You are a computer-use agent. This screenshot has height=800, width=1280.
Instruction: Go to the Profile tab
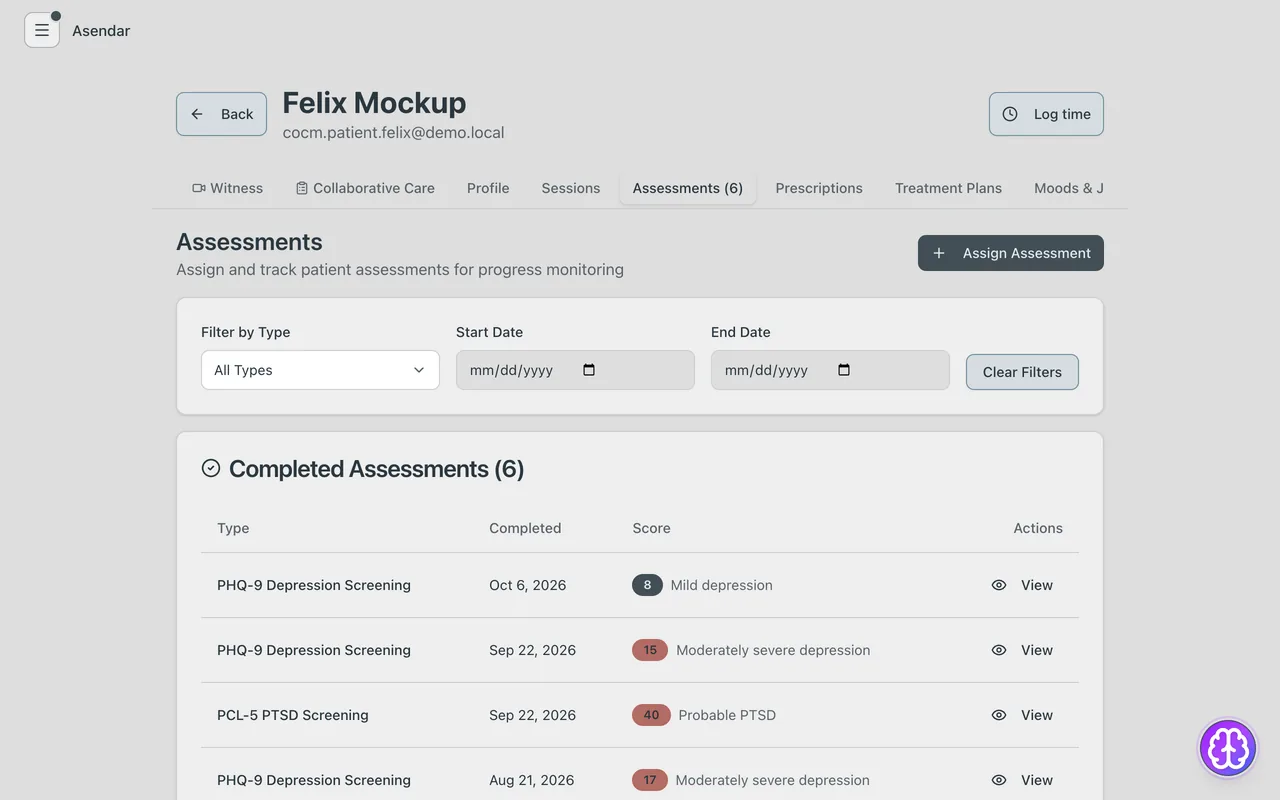pos(488,188)
